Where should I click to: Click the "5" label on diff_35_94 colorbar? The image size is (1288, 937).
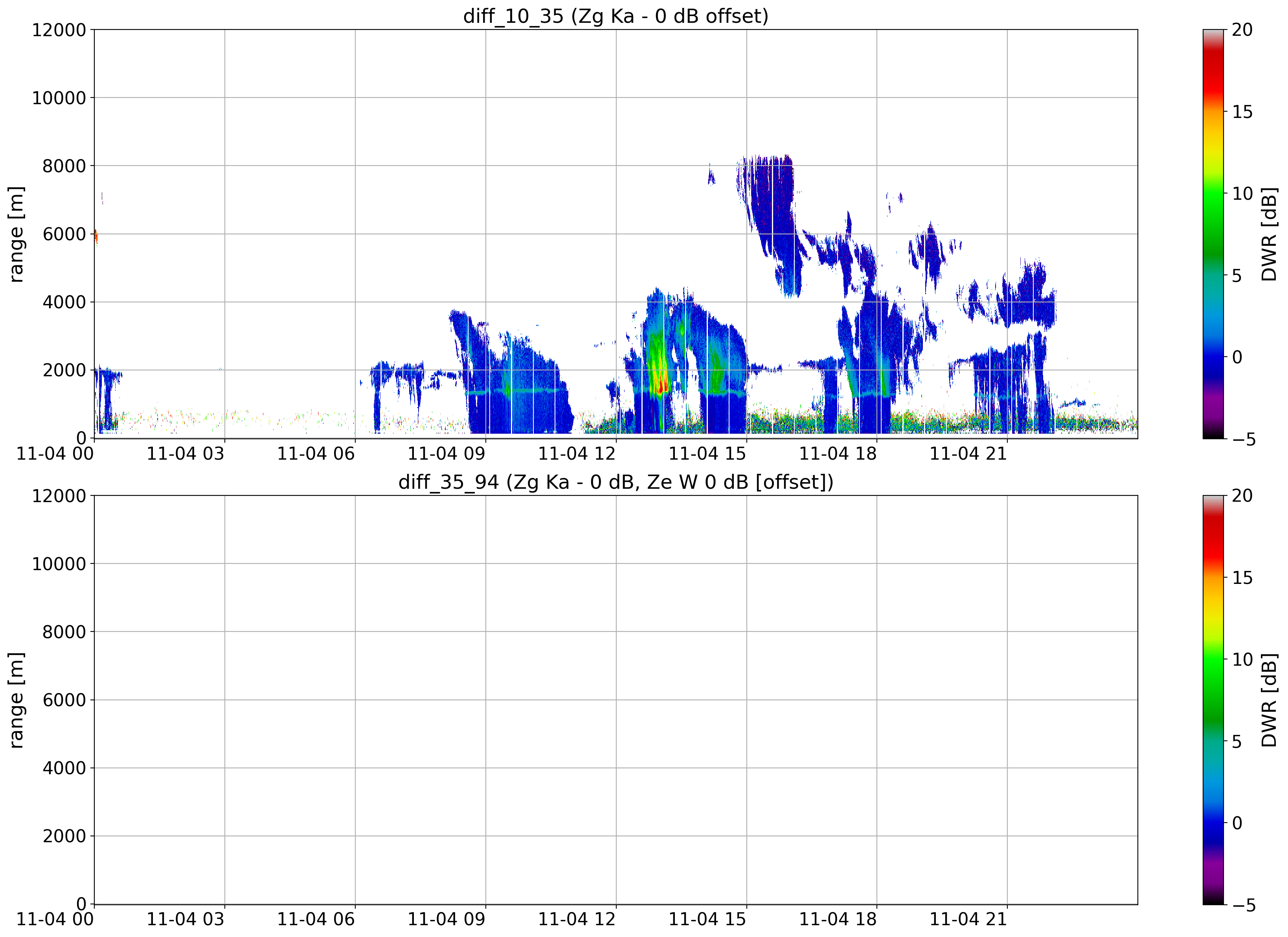point(1237,742)
